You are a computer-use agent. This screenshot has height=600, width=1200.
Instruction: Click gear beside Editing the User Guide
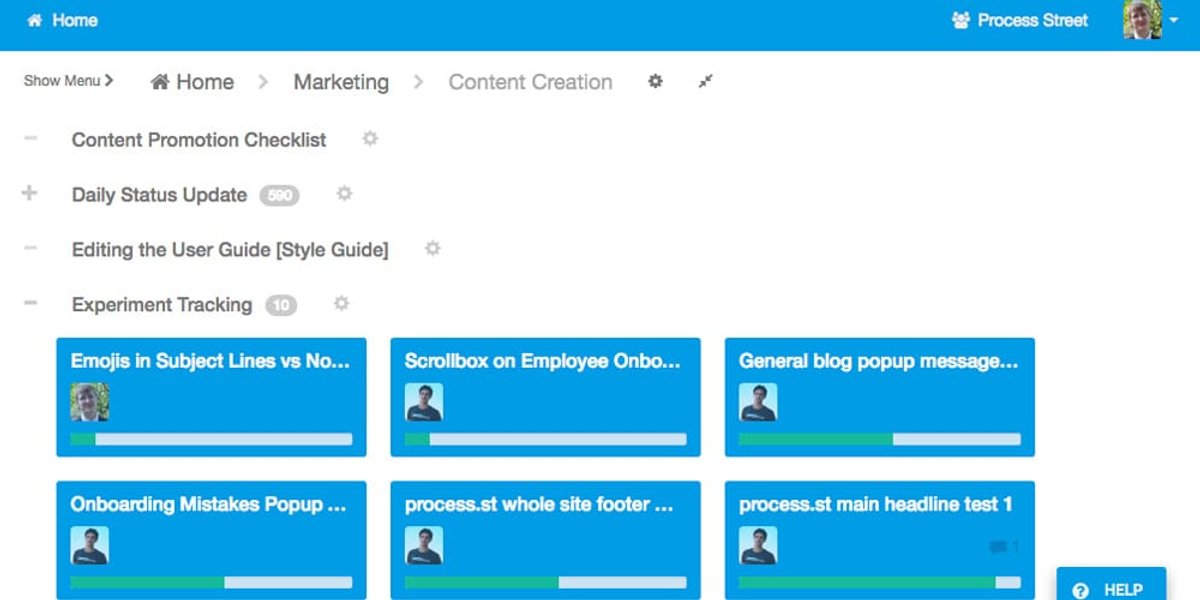tap(433, 249)
